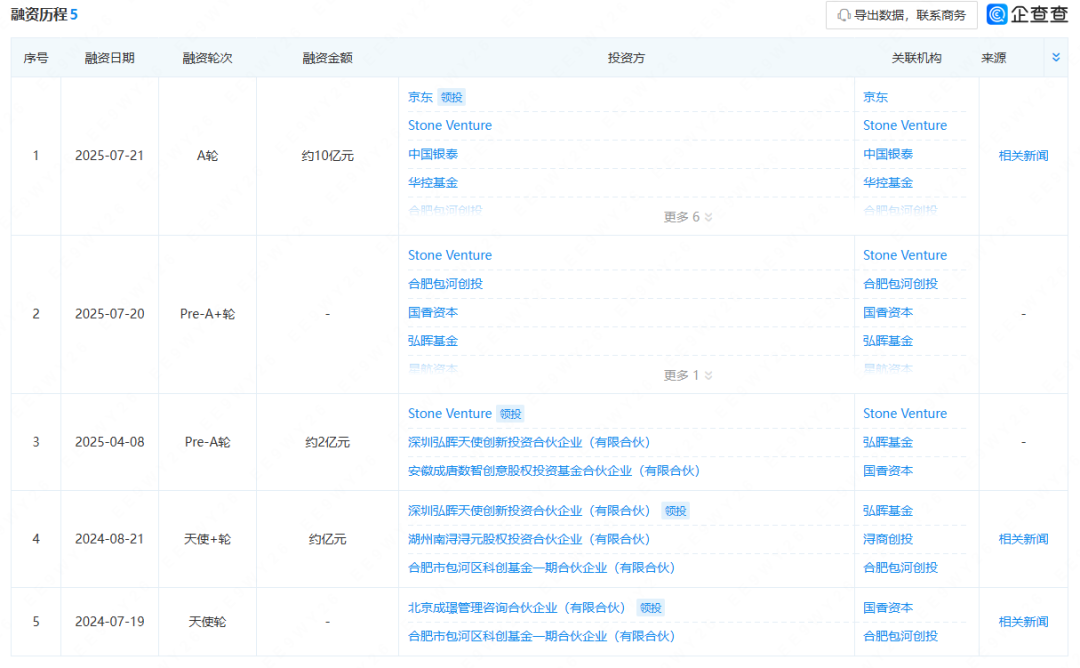The height and width of the screenshot is (668, 1080).
Task: Open Stone Venture 关联机构 in Pre-A+轮 row
Action: tap(905, 255)
